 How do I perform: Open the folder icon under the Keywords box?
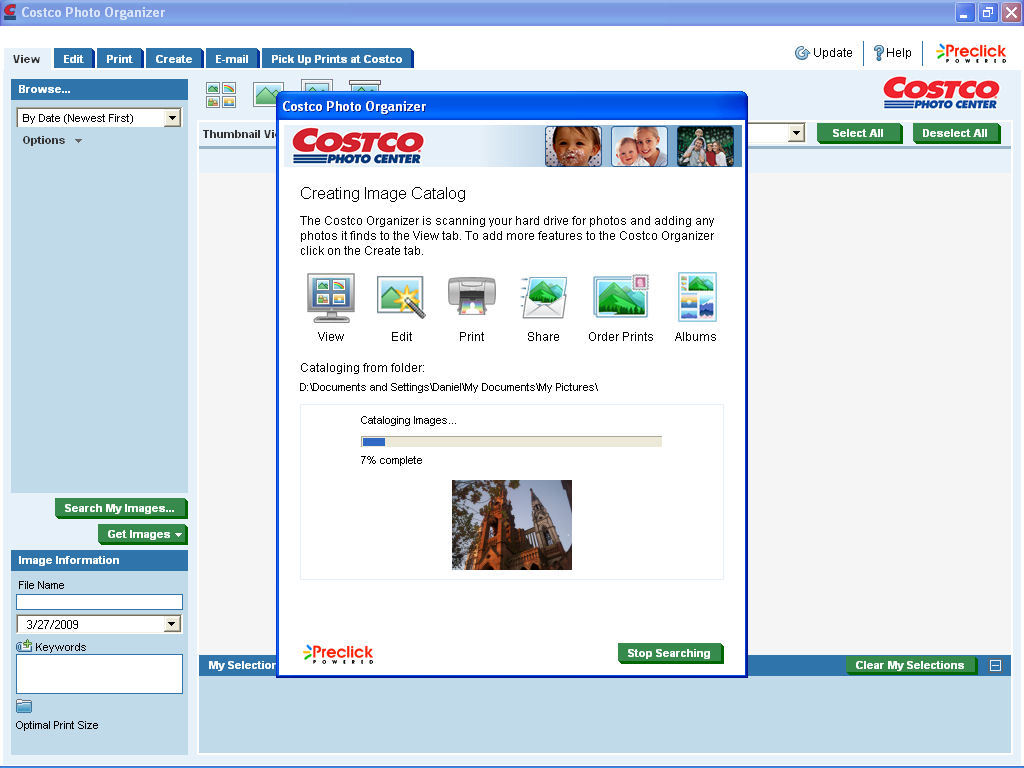tap(24, 706)
